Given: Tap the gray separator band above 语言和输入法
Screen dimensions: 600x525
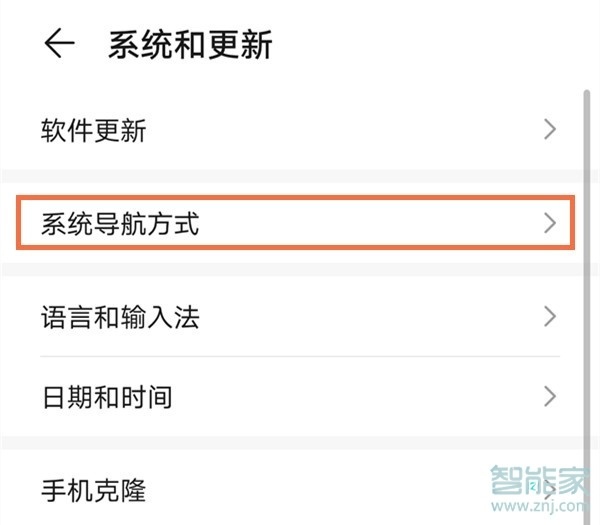Looking at the screenshot, I should tap(300, 269).
